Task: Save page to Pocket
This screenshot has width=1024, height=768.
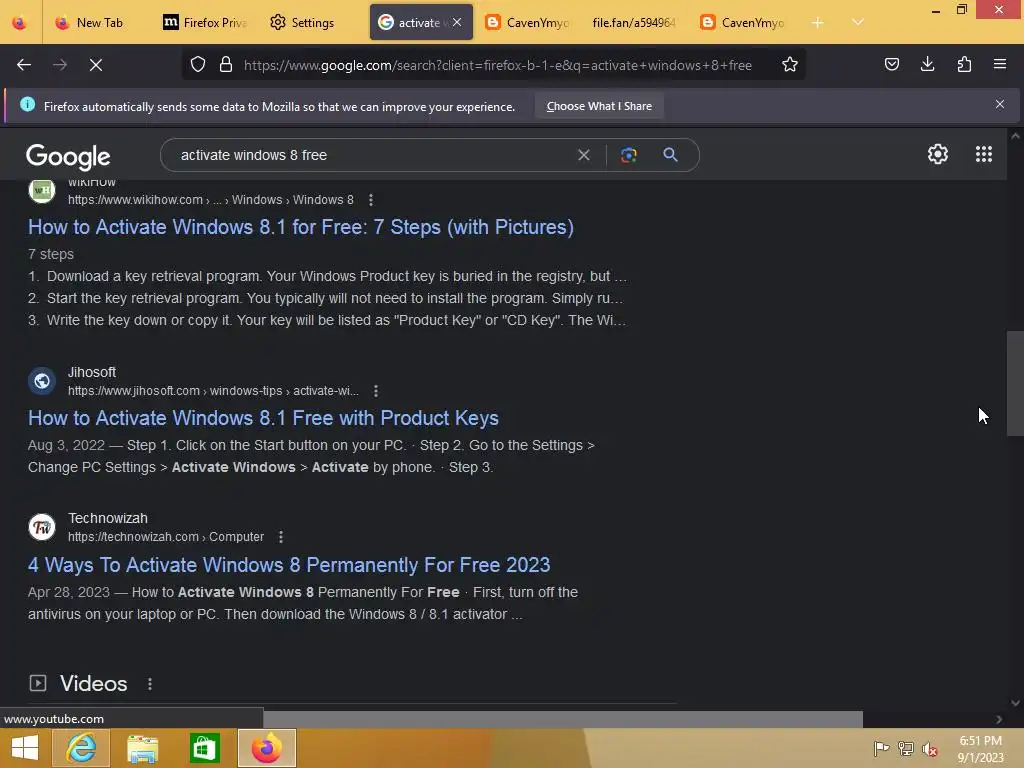Action: point(891,64)
